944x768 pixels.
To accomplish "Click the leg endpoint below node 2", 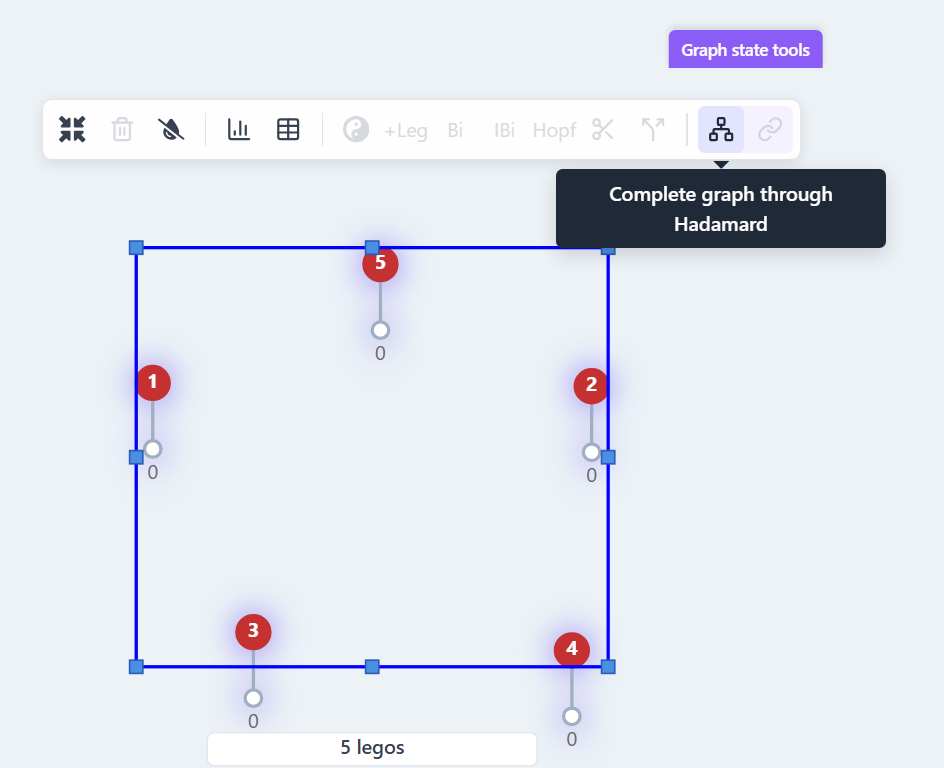I will point(591,452).
